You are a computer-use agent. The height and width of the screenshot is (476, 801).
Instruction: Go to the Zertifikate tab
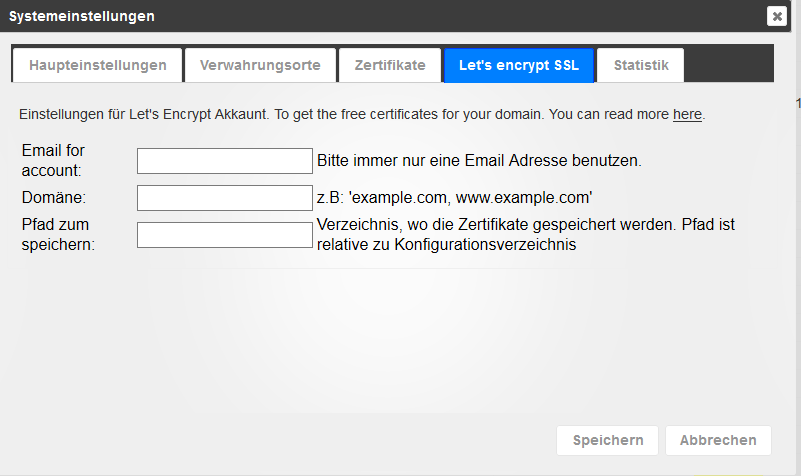tap(390, 65)
